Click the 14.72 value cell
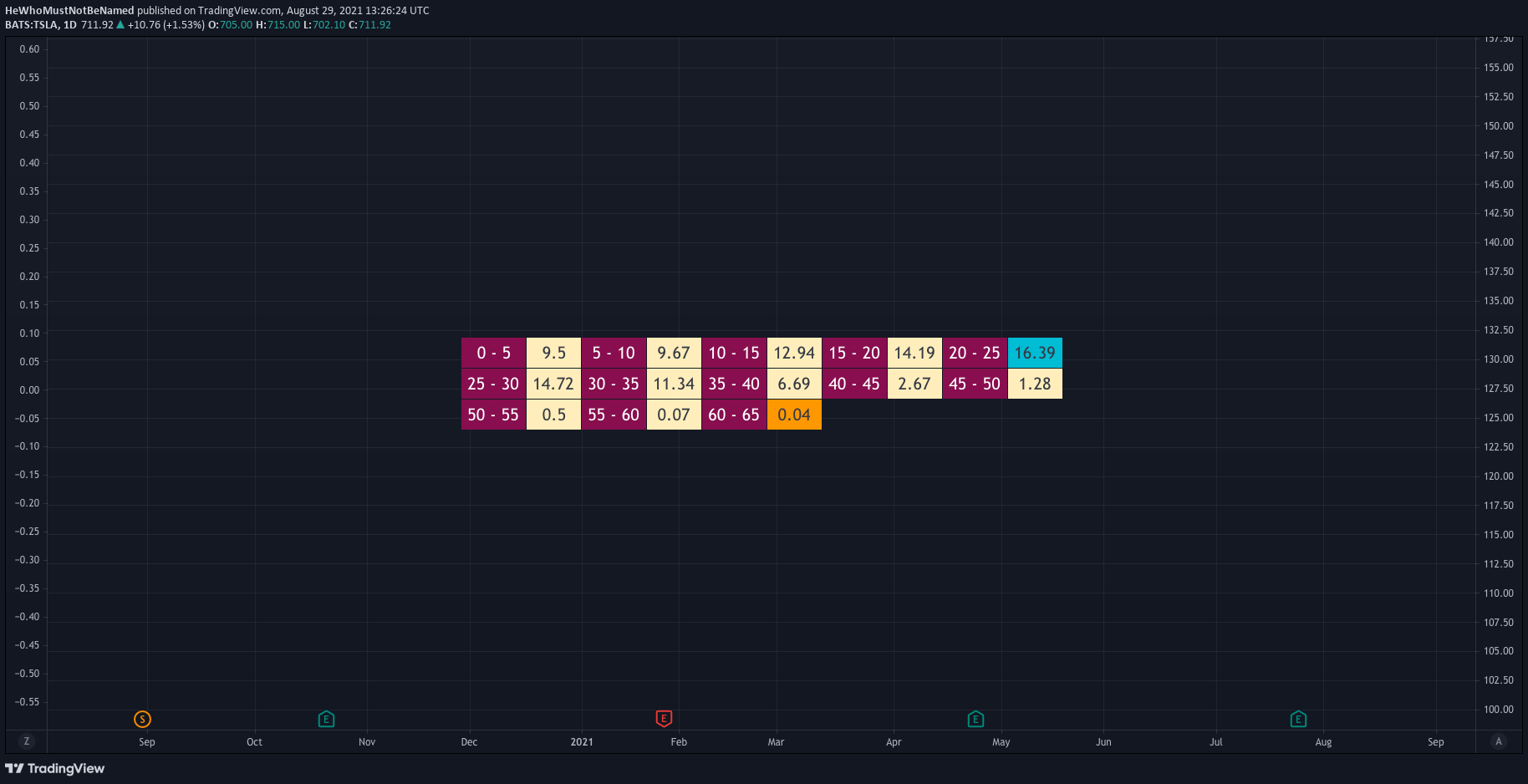Viewport: 1528px width, 784px height. [x=553, y=384]
